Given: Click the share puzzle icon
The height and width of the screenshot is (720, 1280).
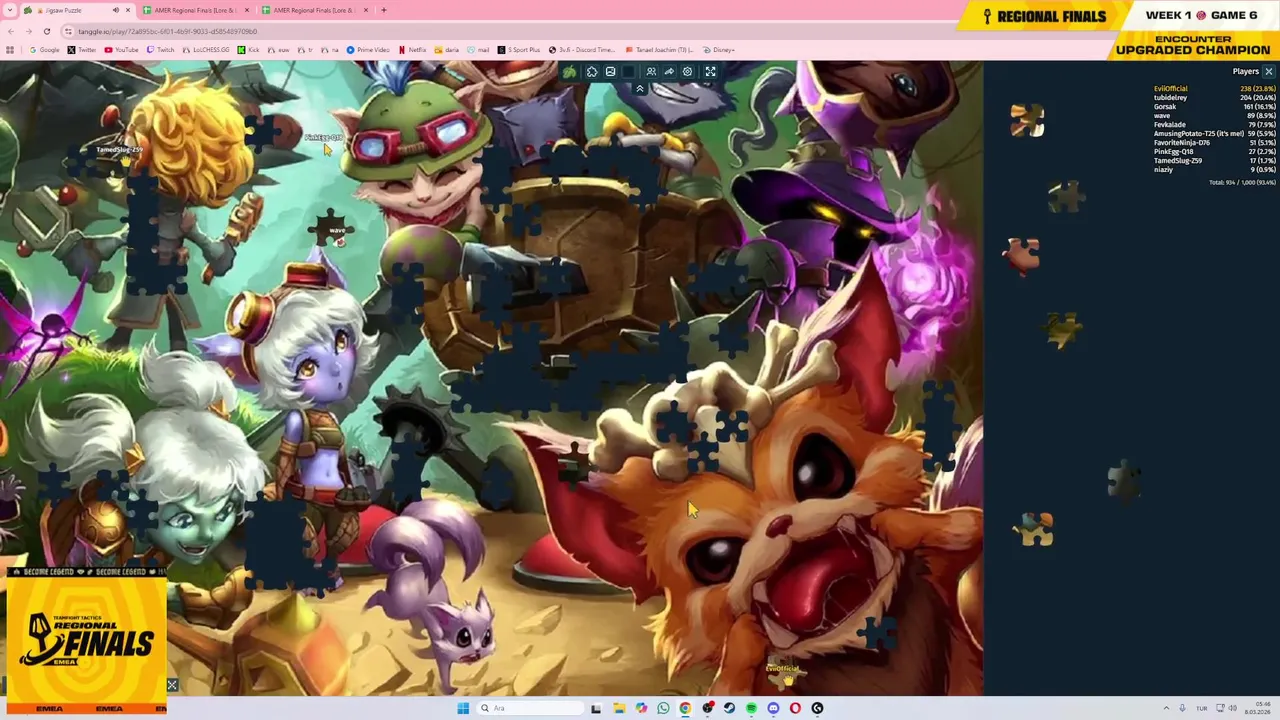Looking at the screenshot, I should coord(669,72).
